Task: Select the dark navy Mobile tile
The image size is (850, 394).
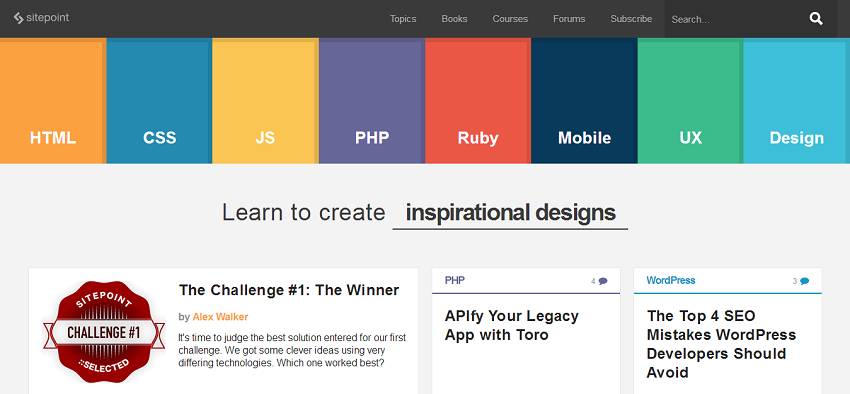Action: click(584, 101)
